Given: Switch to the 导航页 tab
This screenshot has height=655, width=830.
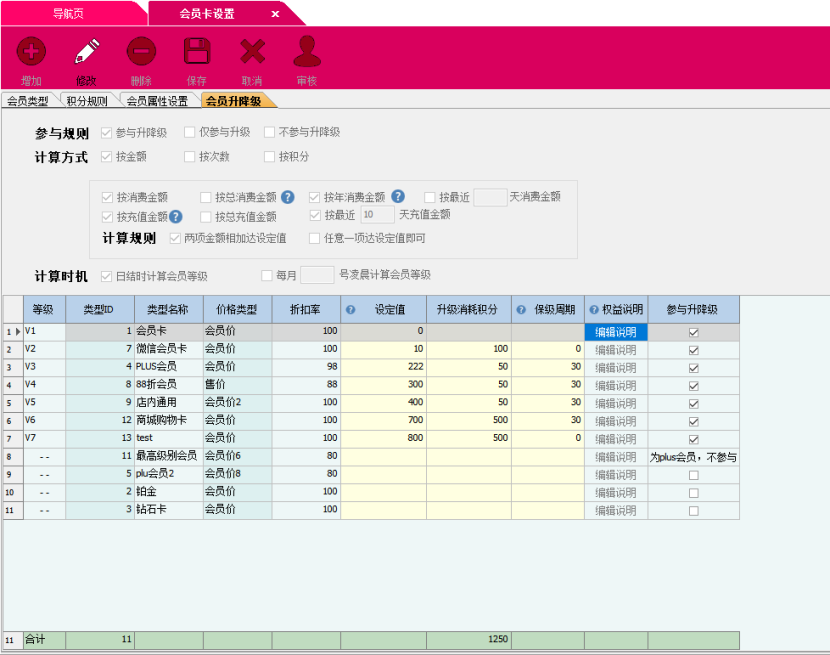Looking at the screenshot, I should click(68, 14).
